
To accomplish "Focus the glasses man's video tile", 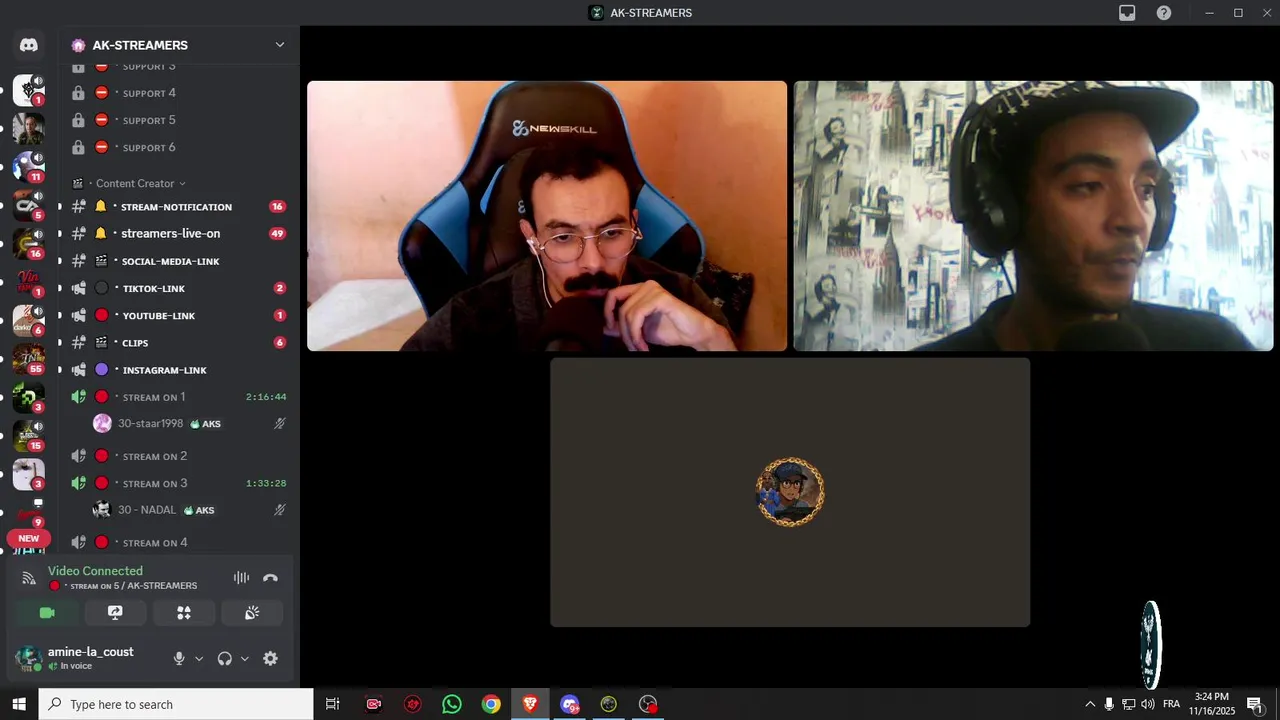I will pos(547,216).
